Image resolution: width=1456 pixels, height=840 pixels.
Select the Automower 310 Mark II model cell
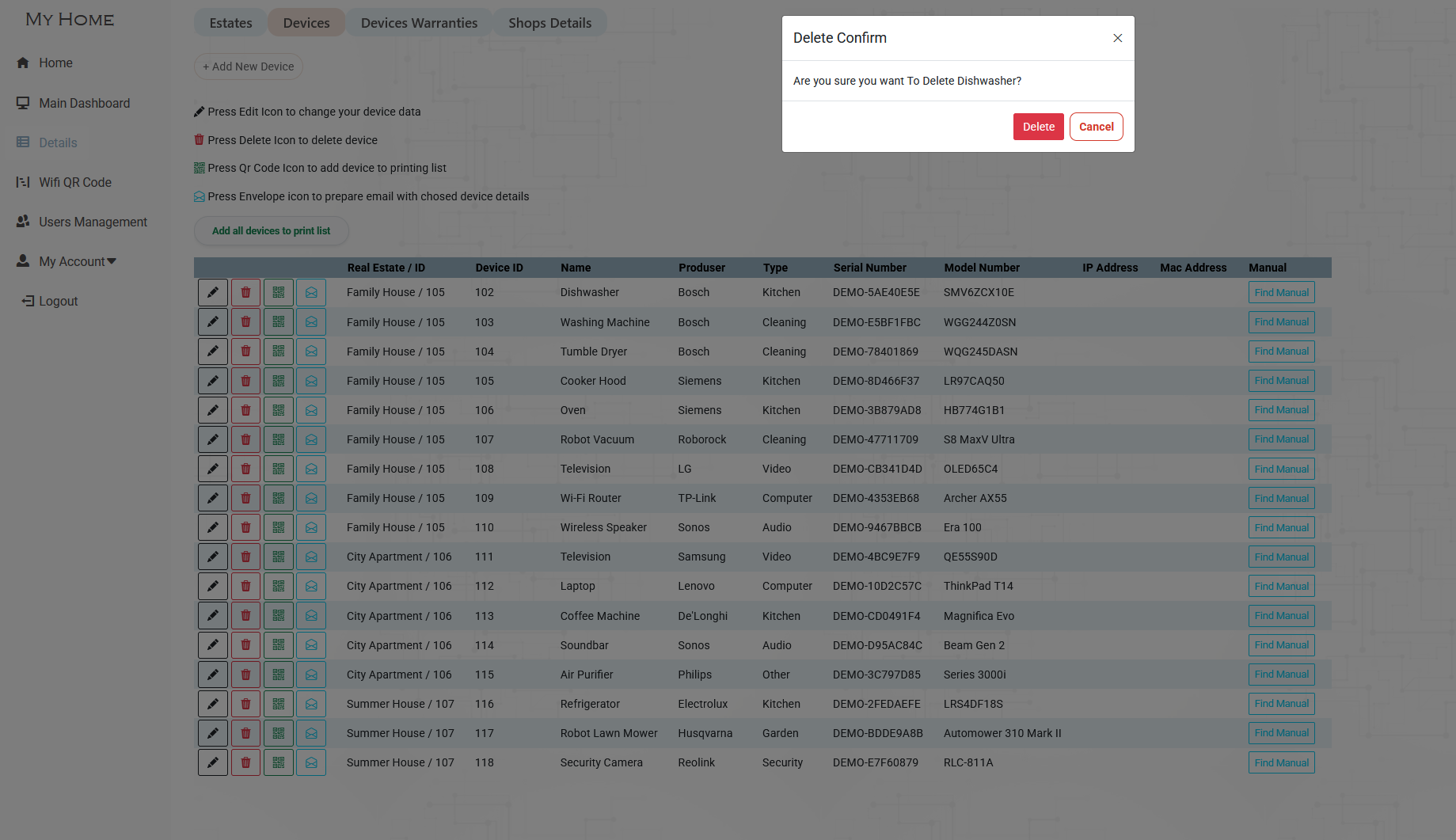[1002, 733]
